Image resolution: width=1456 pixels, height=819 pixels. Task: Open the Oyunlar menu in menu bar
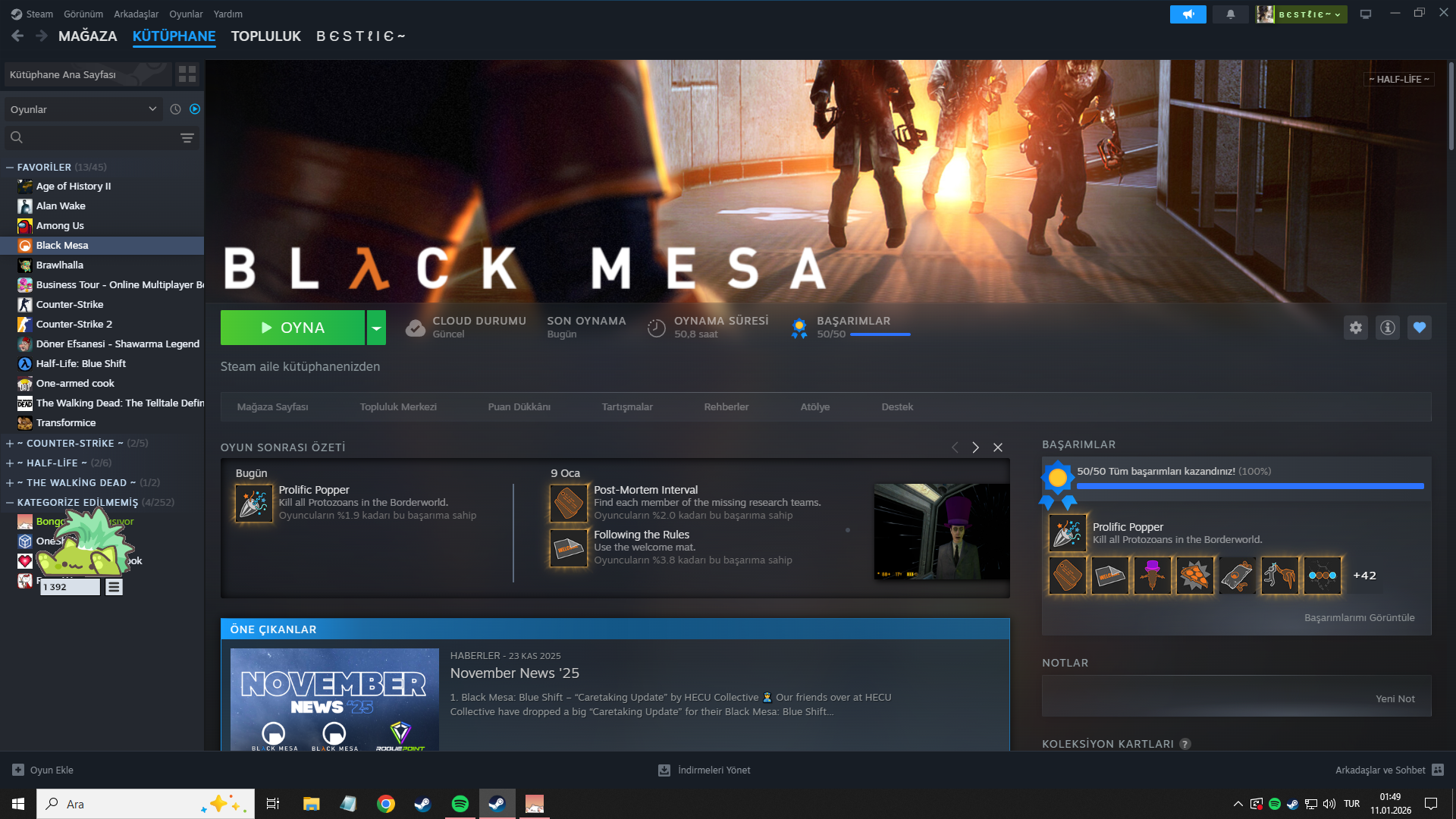(x=186, y=14)
